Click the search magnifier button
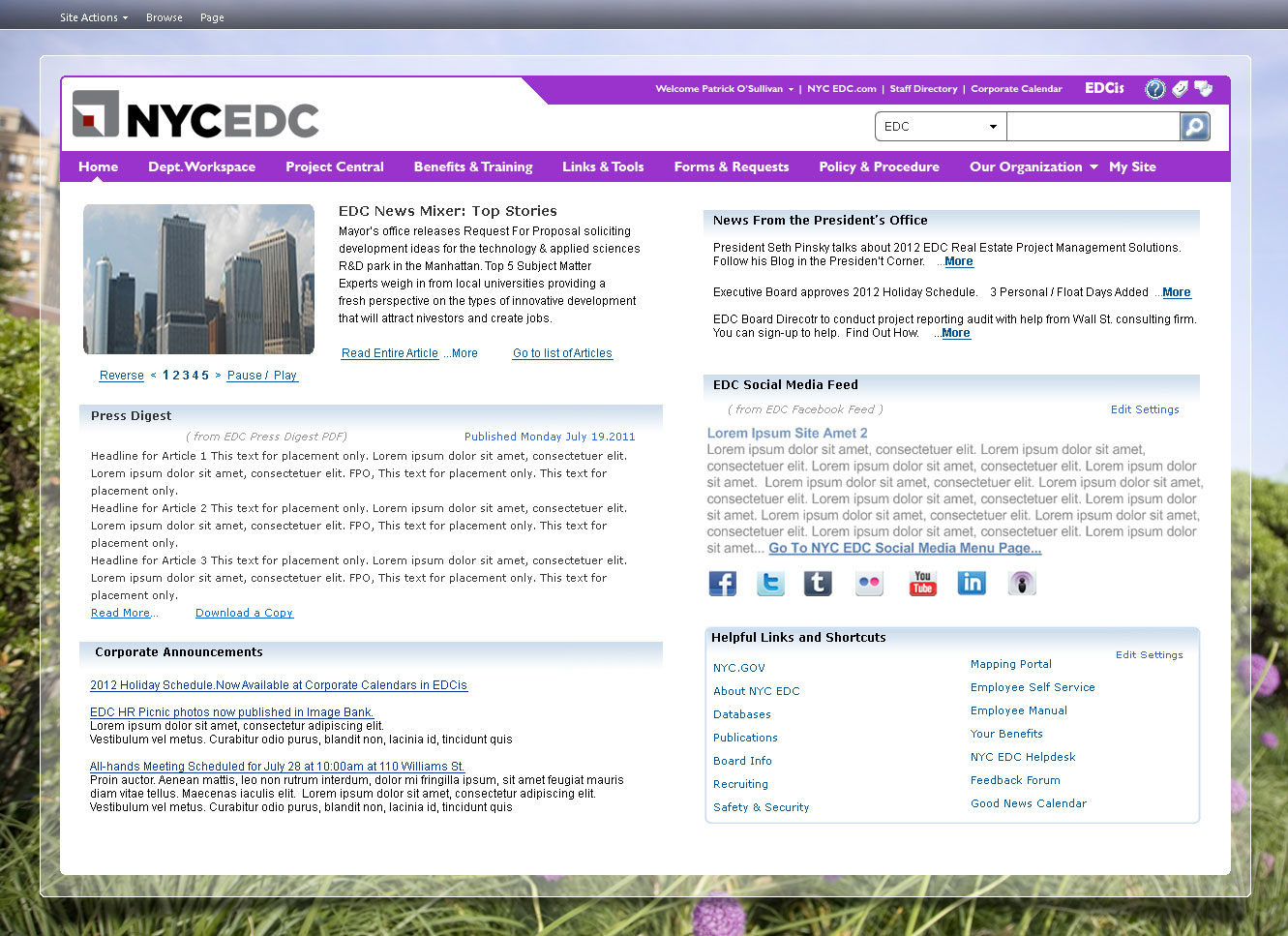The height and width of the screenshot is (936, 1288). (x=1195, y=127)
